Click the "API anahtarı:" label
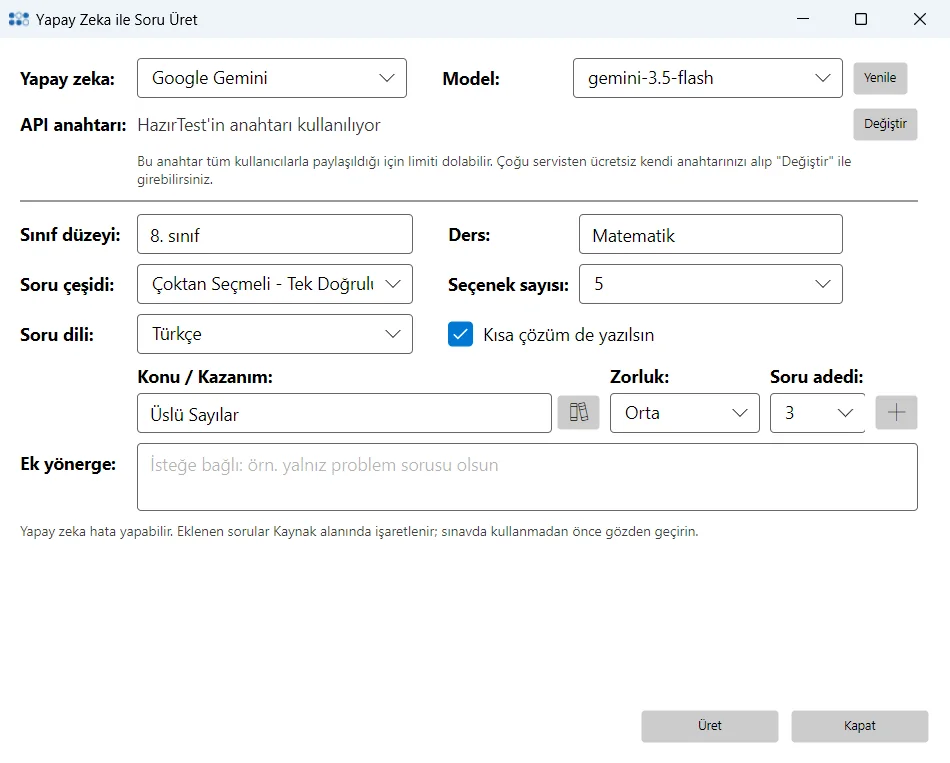The width and height of the screenshot is (950, 763). [x=73, y=125]
